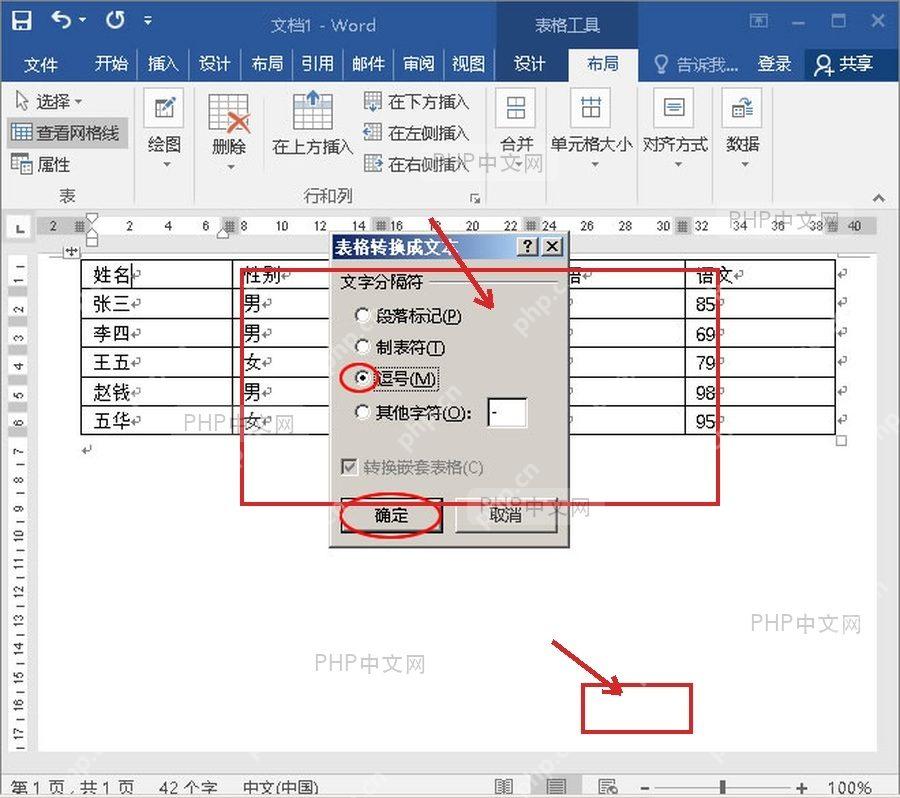
Task: Select 其他字符(O) radio option
Action: pyautogui.click(x=413, y=412)
